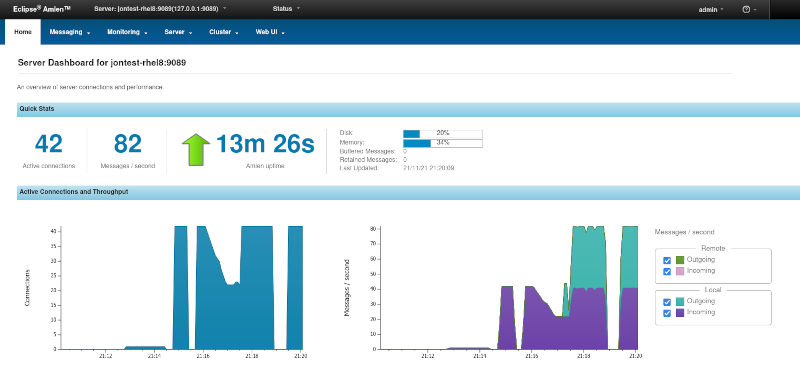Uncheck Remote Outgoing checkbox
Image resolution: width=800 pixels, height=385 pixels.
pyautogui.click(x=667, y=260)
